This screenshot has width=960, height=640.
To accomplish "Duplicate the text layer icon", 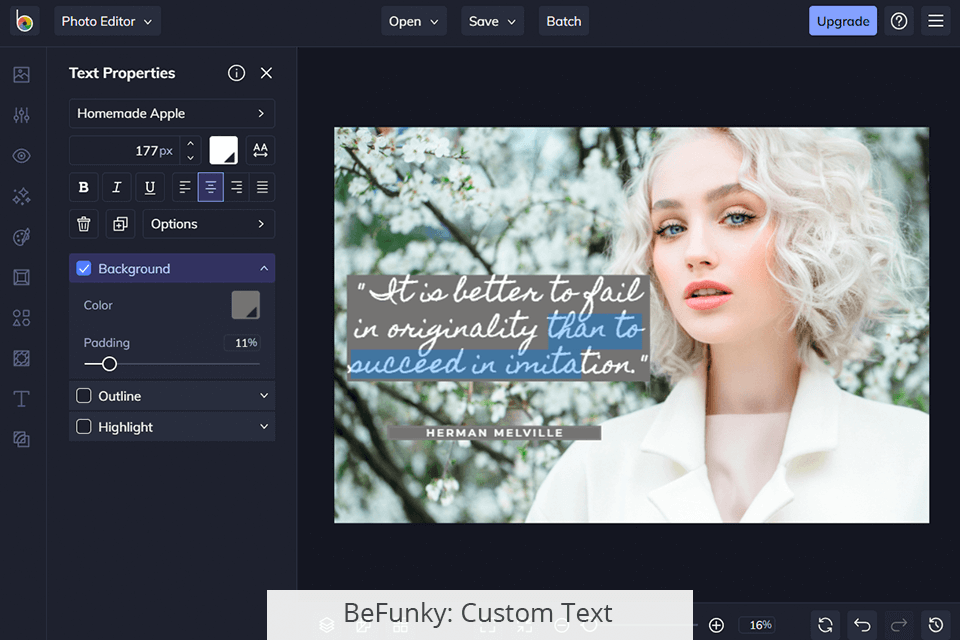I will click(120, 224).
